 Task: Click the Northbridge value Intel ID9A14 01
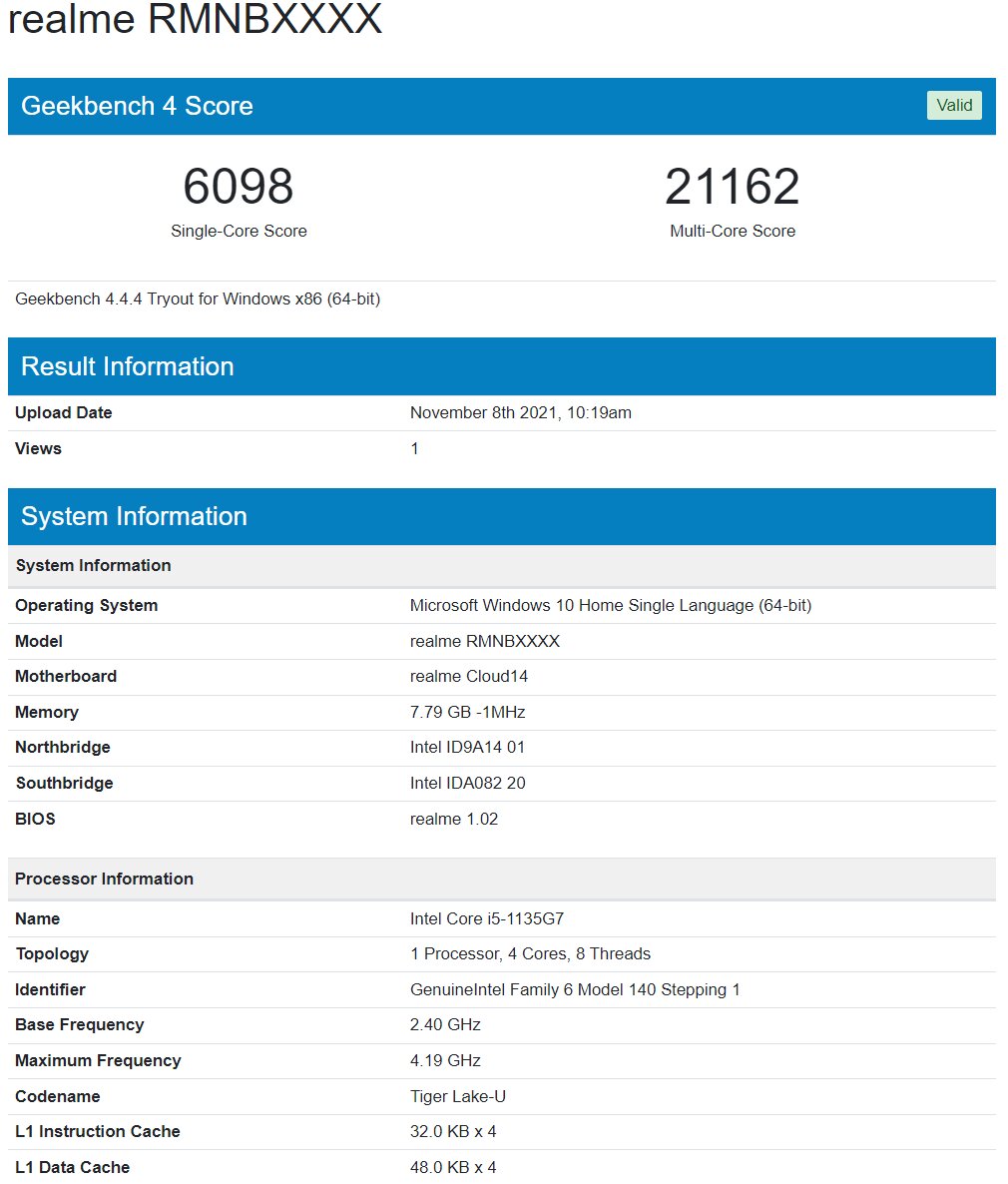point(467,748)
